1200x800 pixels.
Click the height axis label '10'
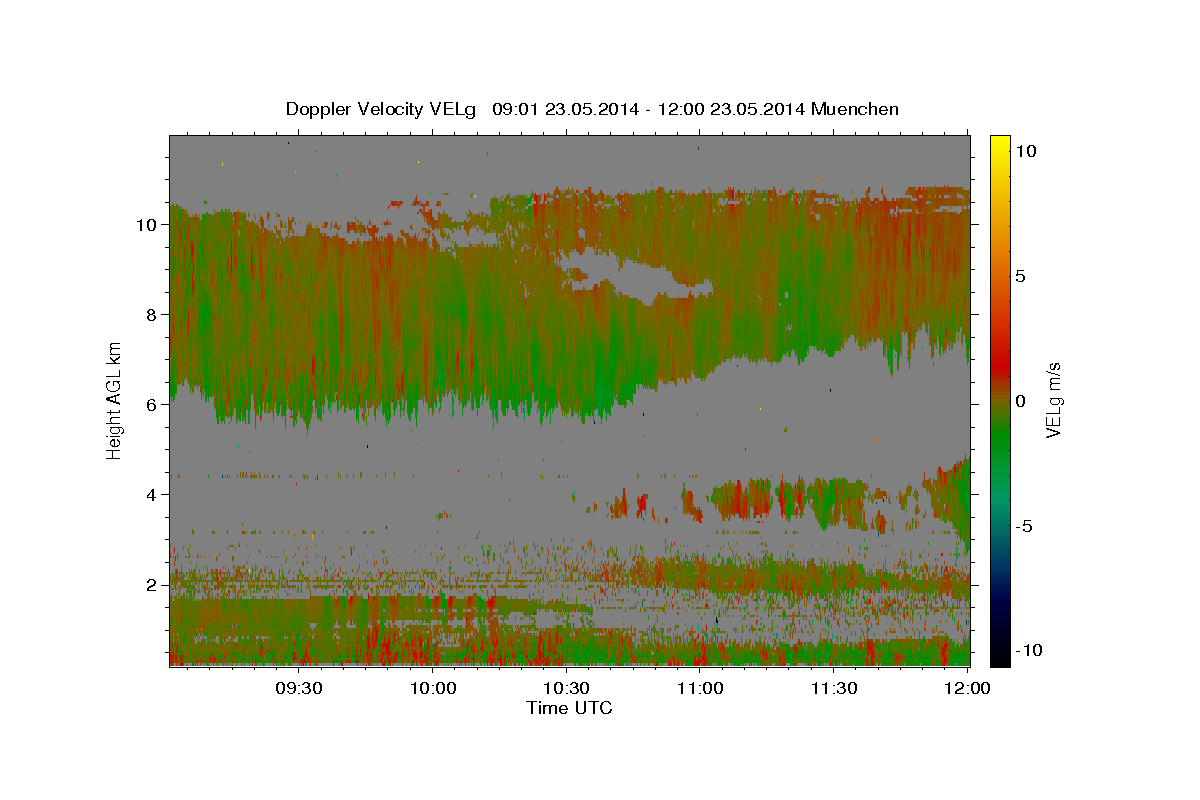point(147,224)
